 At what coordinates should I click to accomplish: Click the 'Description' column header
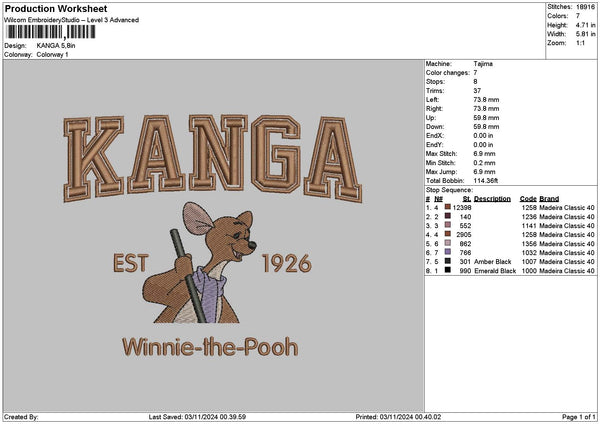[492, 199]
